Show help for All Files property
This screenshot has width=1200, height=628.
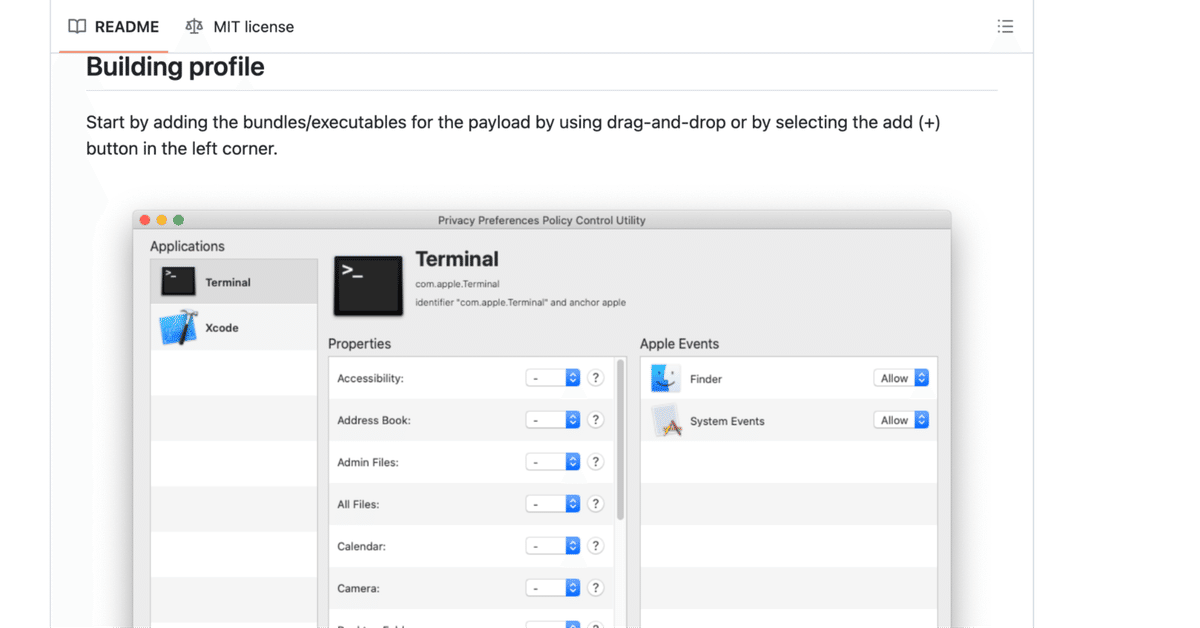point(596,504)
